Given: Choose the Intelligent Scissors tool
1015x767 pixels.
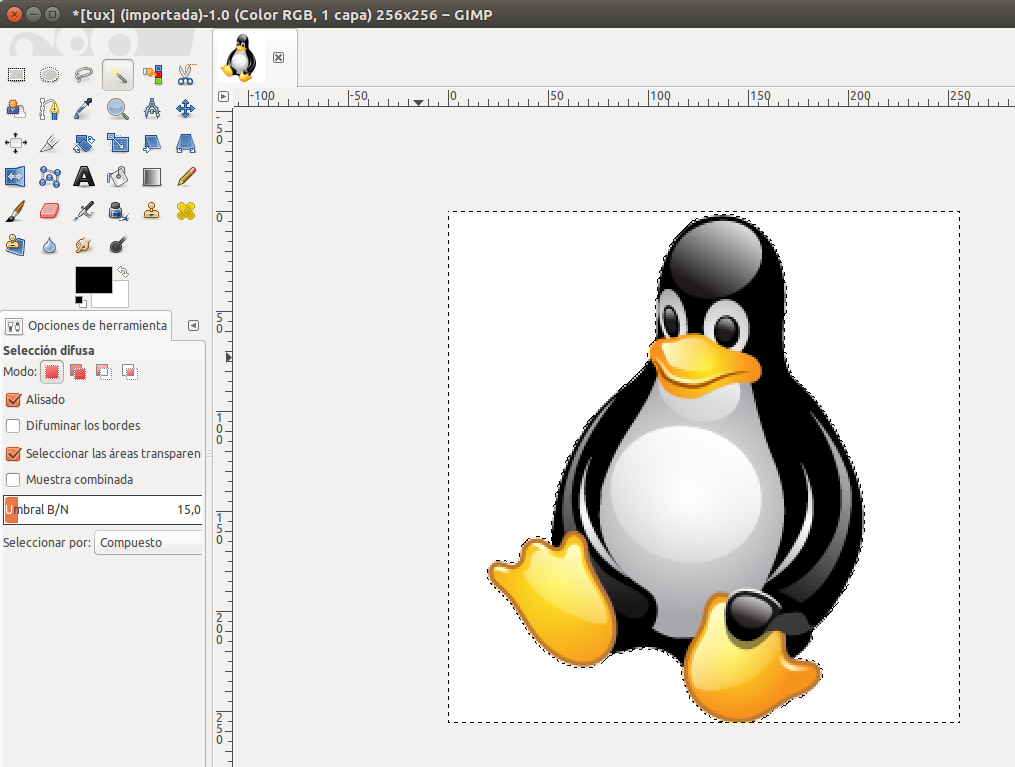Looking at the screenshot, I should coord(186,74).
